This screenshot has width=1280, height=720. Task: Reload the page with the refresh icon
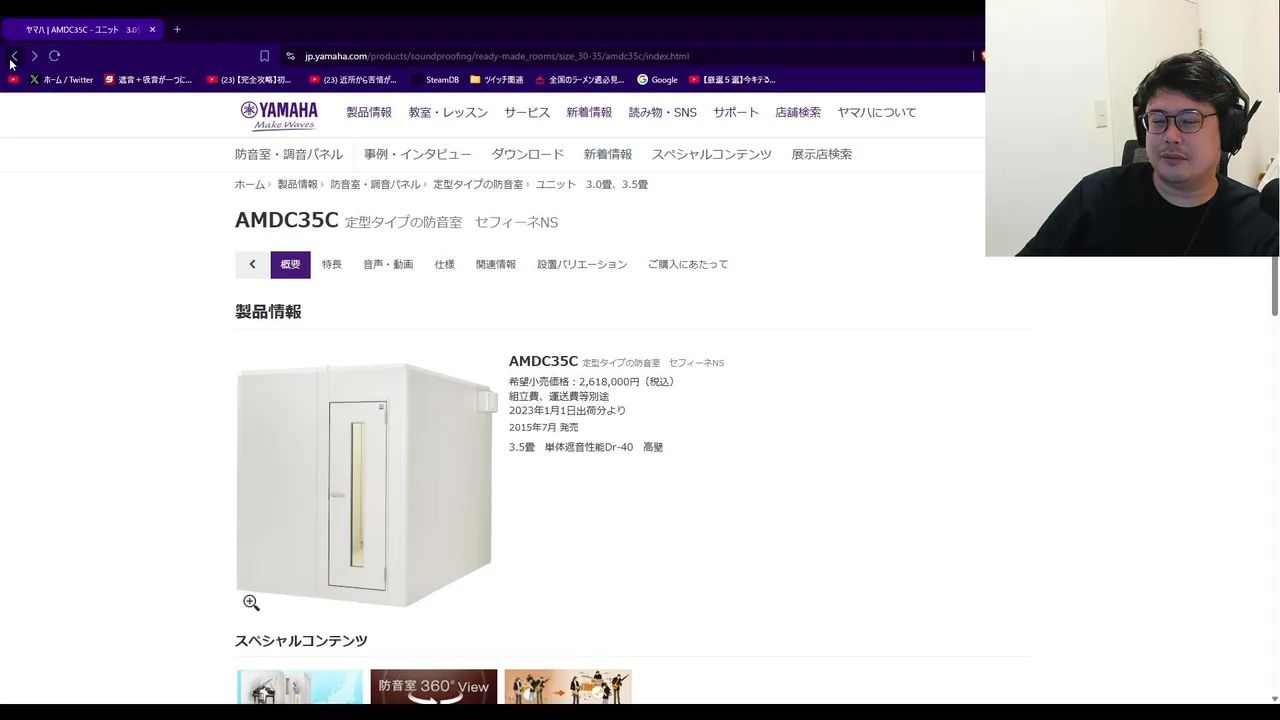click(x=55, y=56)
